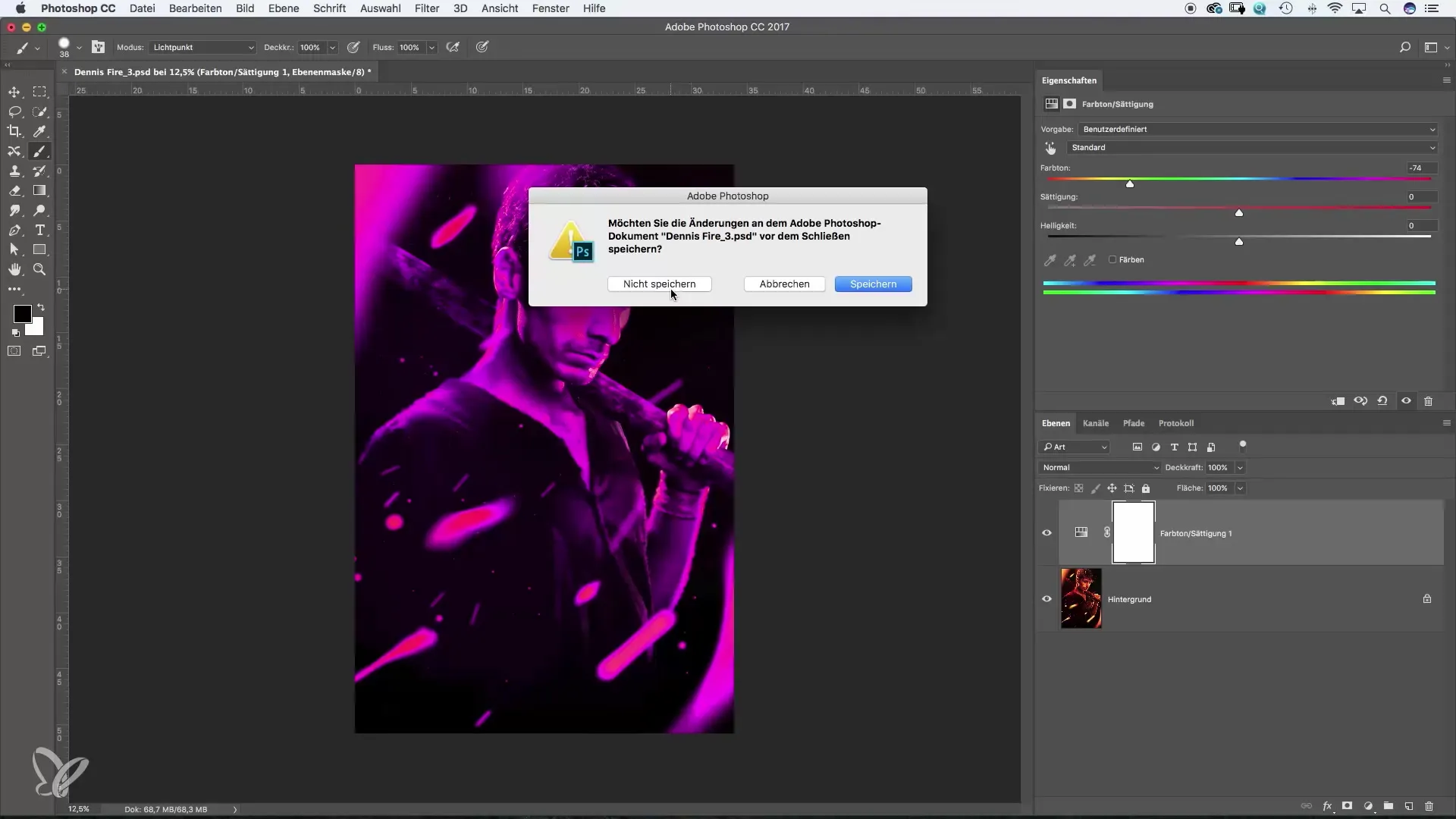1456x819 pixels.
Task: Toggle lock position for layer
Action: [1112, 488]
